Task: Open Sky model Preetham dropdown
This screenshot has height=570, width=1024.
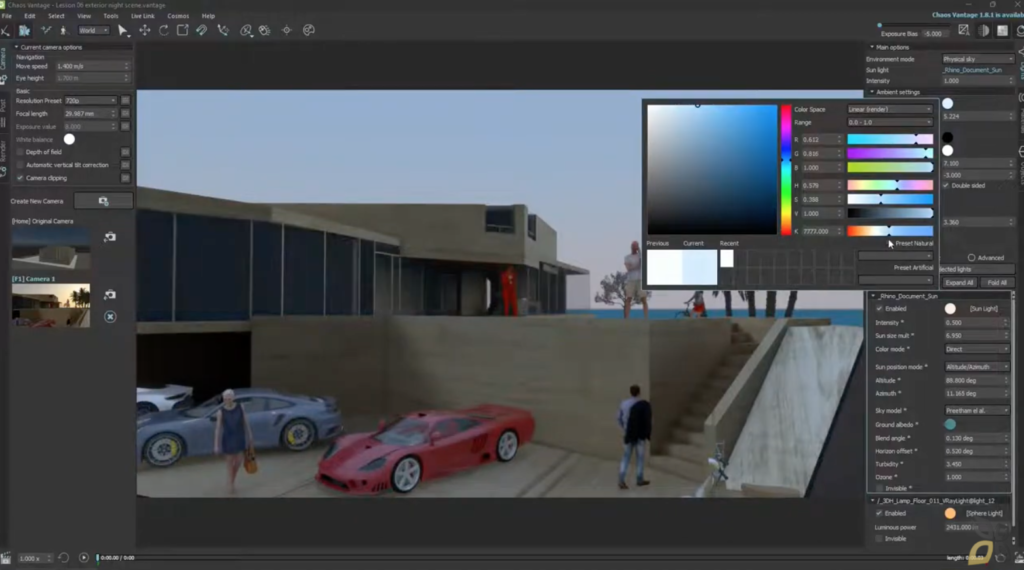Action: coord(976,411)
